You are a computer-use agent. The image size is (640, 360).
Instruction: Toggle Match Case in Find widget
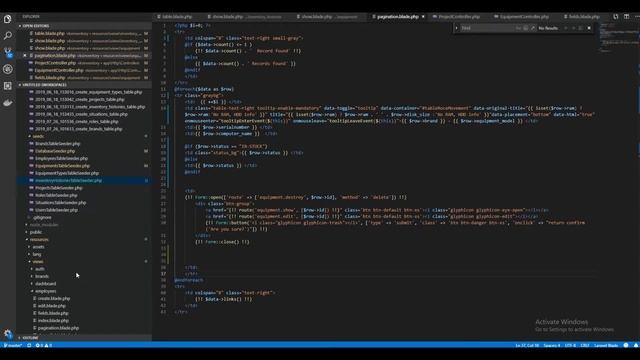(x=518, y=28)
